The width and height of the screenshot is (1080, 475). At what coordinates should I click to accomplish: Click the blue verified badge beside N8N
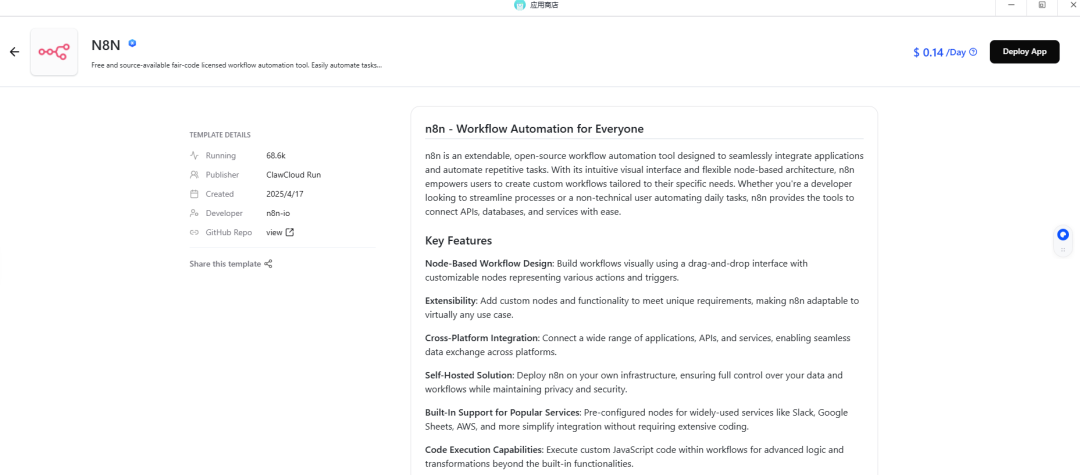132,44
